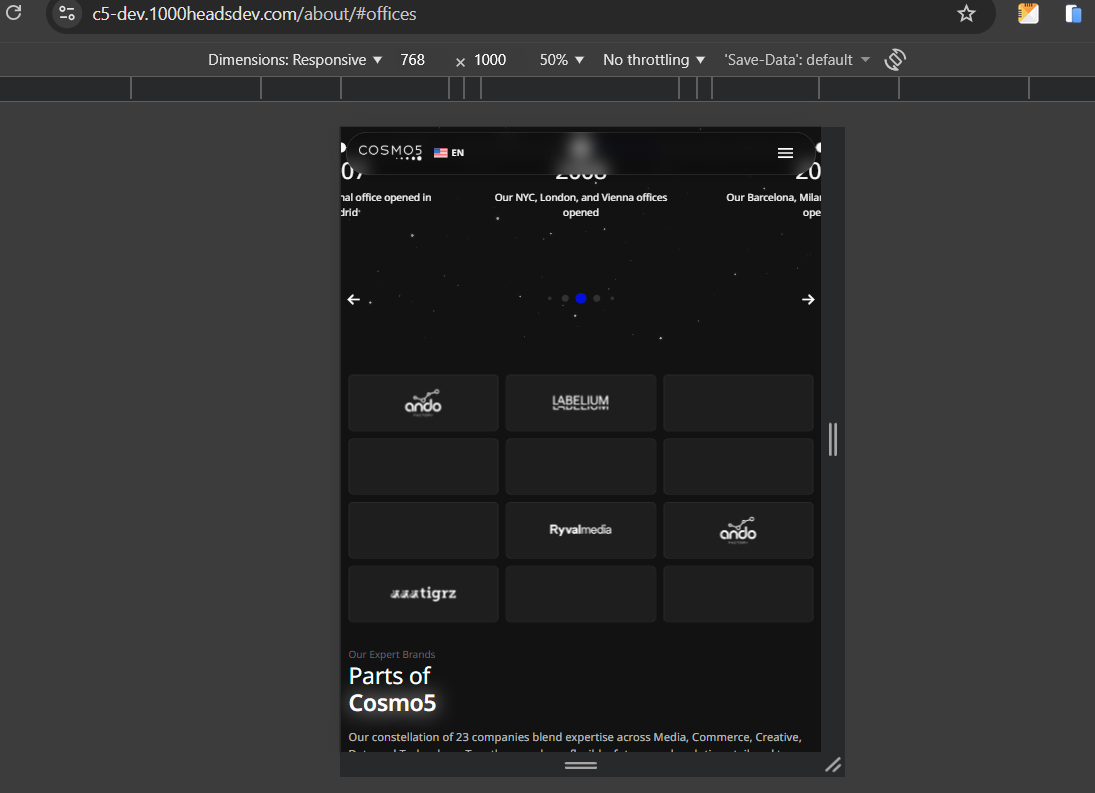1095x793 pixels.
Task: Open the hamburger menu on Cosmo5 site
Action: point(785,153)
